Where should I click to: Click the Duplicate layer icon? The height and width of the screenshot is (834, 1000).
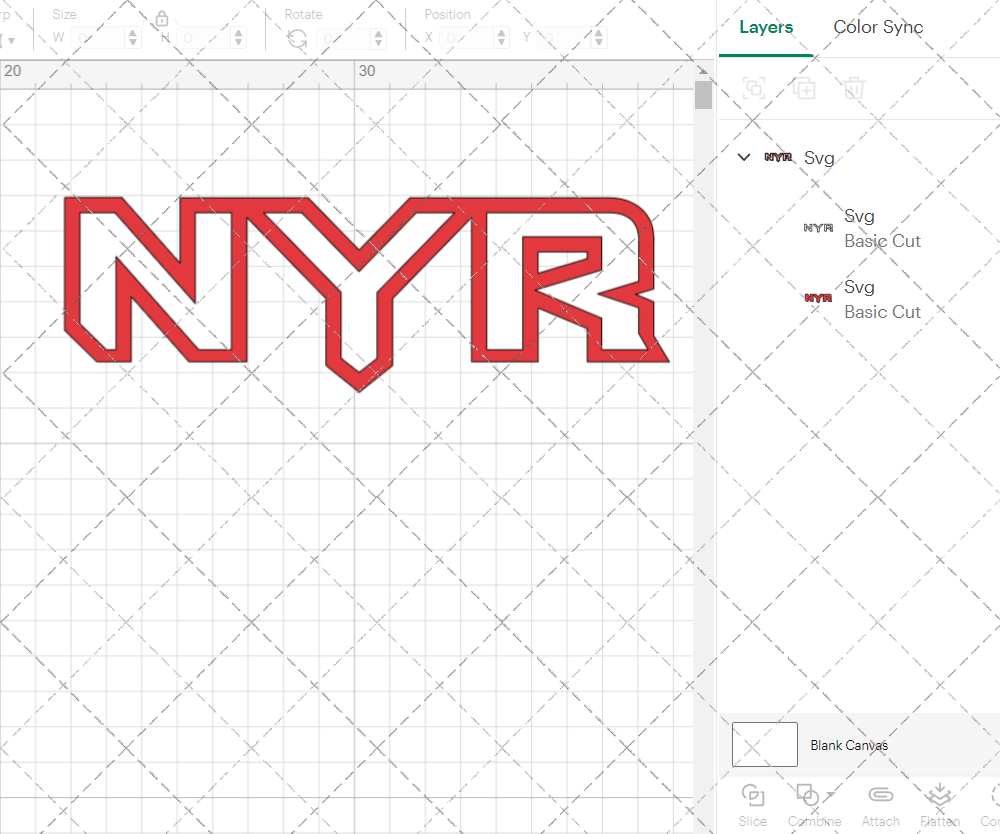pyautogui.click(x=804, y=88)
